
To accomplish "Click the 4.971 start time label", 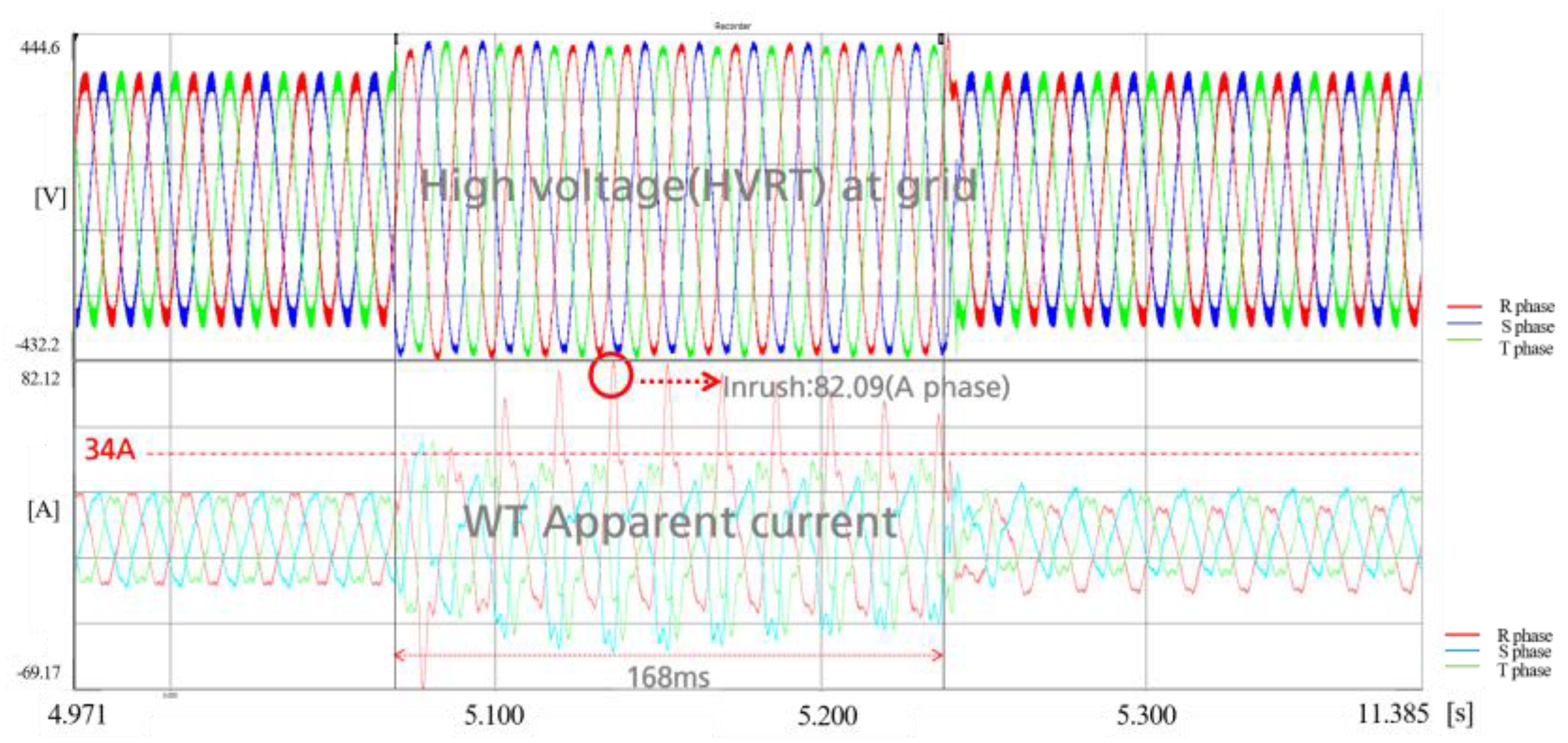I will [x=77, y=714].
